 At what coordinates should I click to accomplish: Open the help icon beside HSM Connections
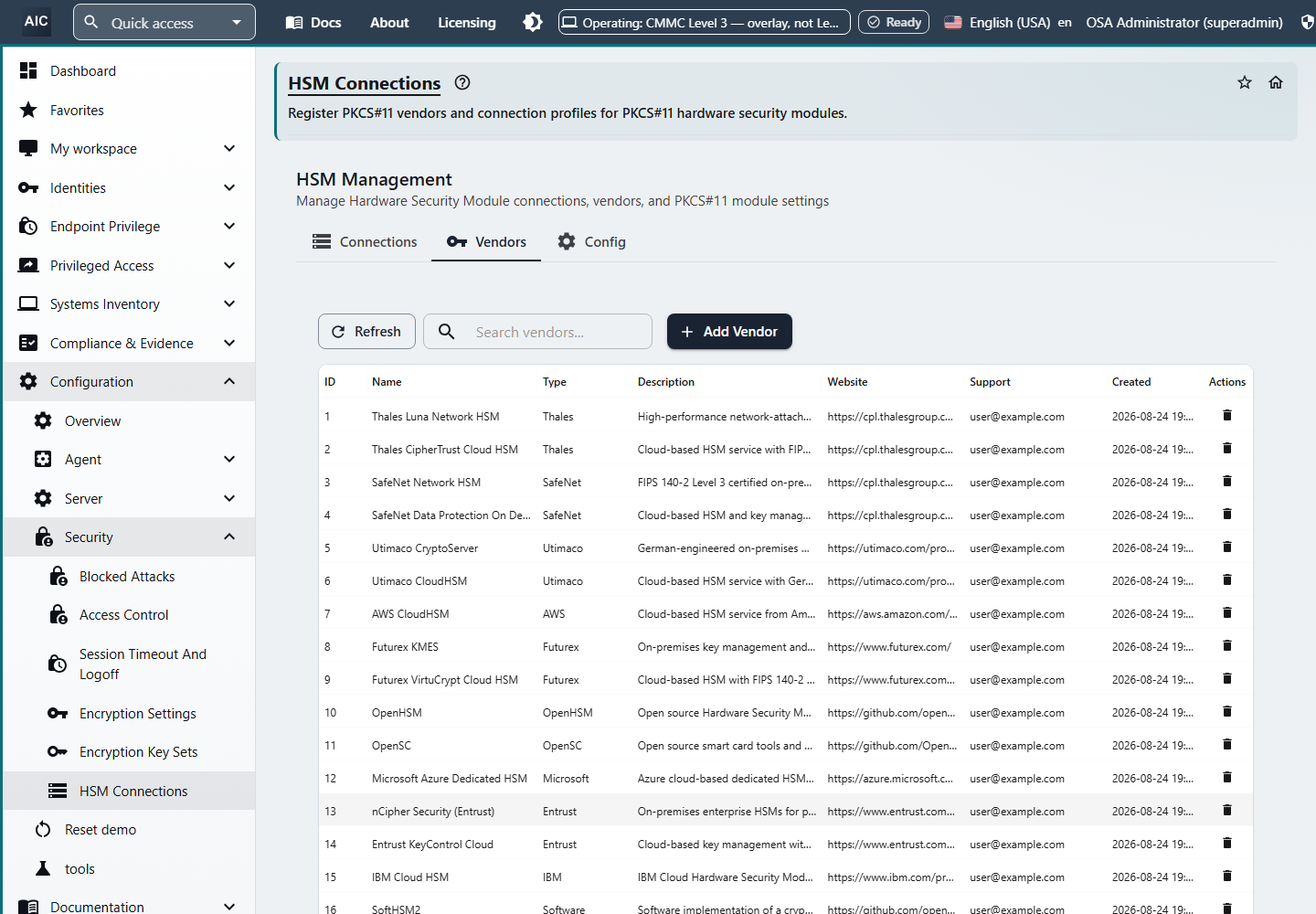point(462,82)
